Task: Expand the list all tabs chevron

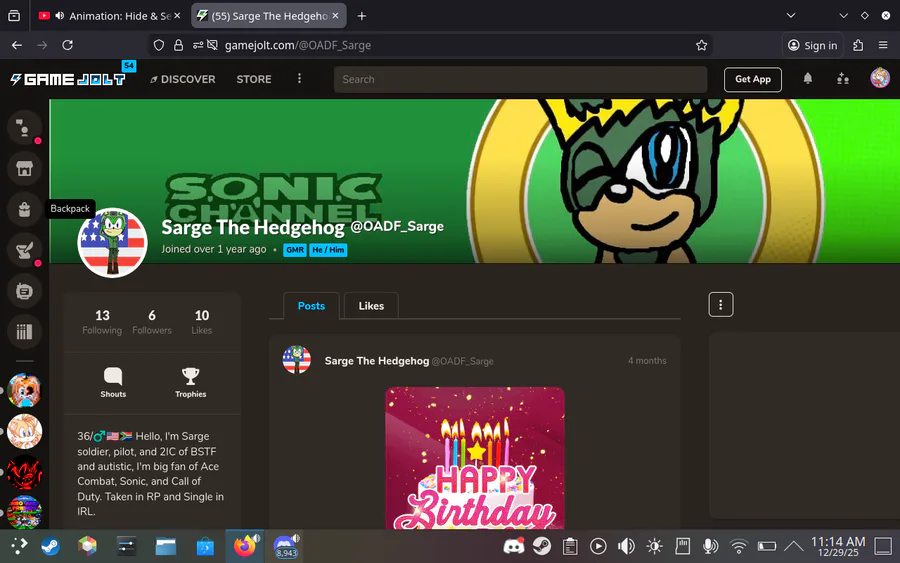Action: (x=791, y=15)
